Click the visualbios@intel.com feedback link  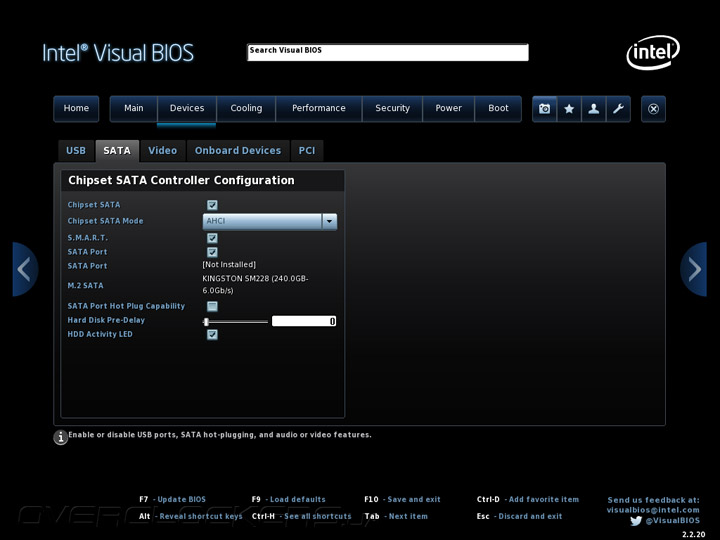pos(653,510)
